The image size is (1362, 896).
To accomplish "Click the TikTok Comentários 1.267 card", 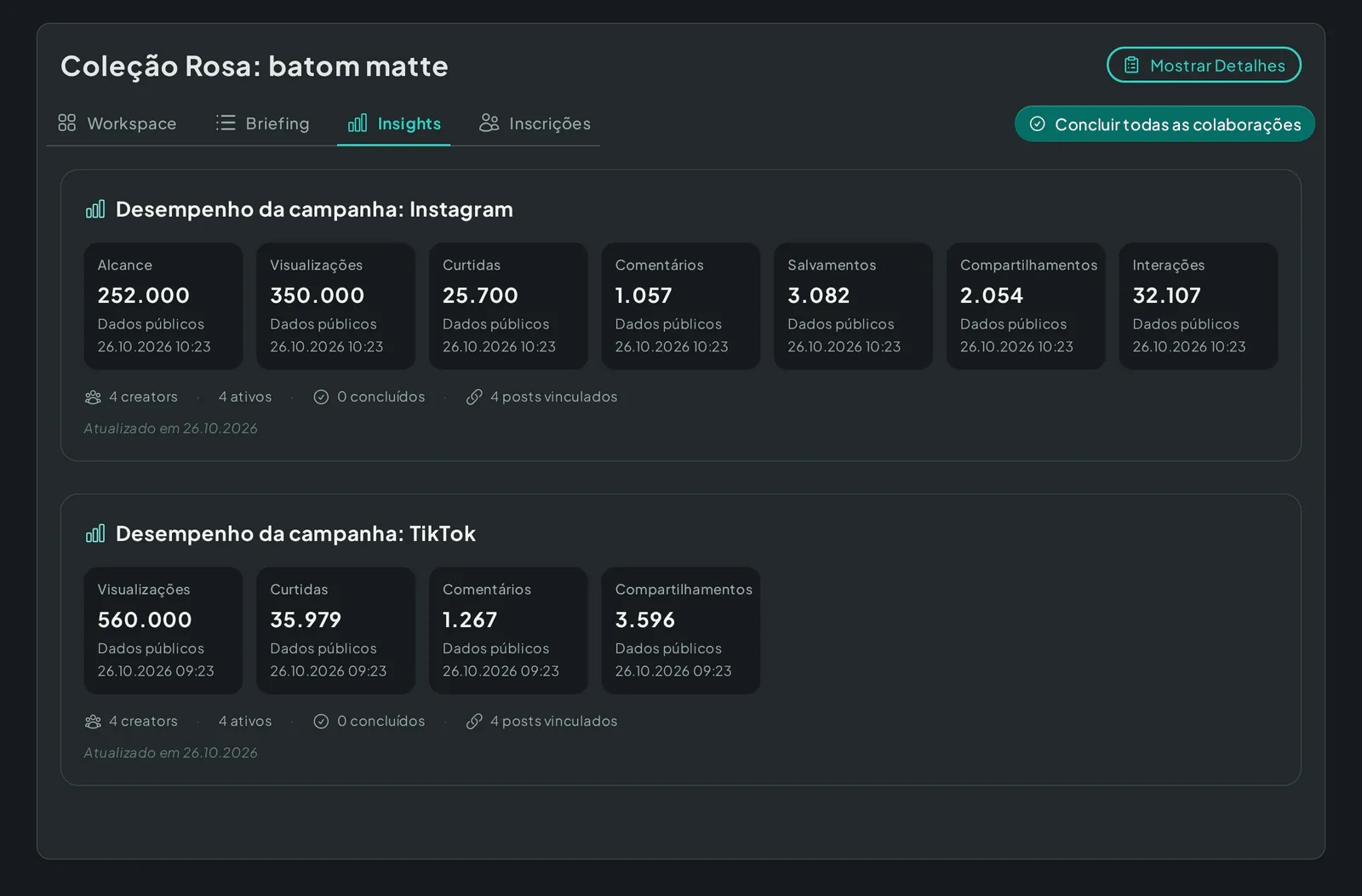I will coord(508,631).
